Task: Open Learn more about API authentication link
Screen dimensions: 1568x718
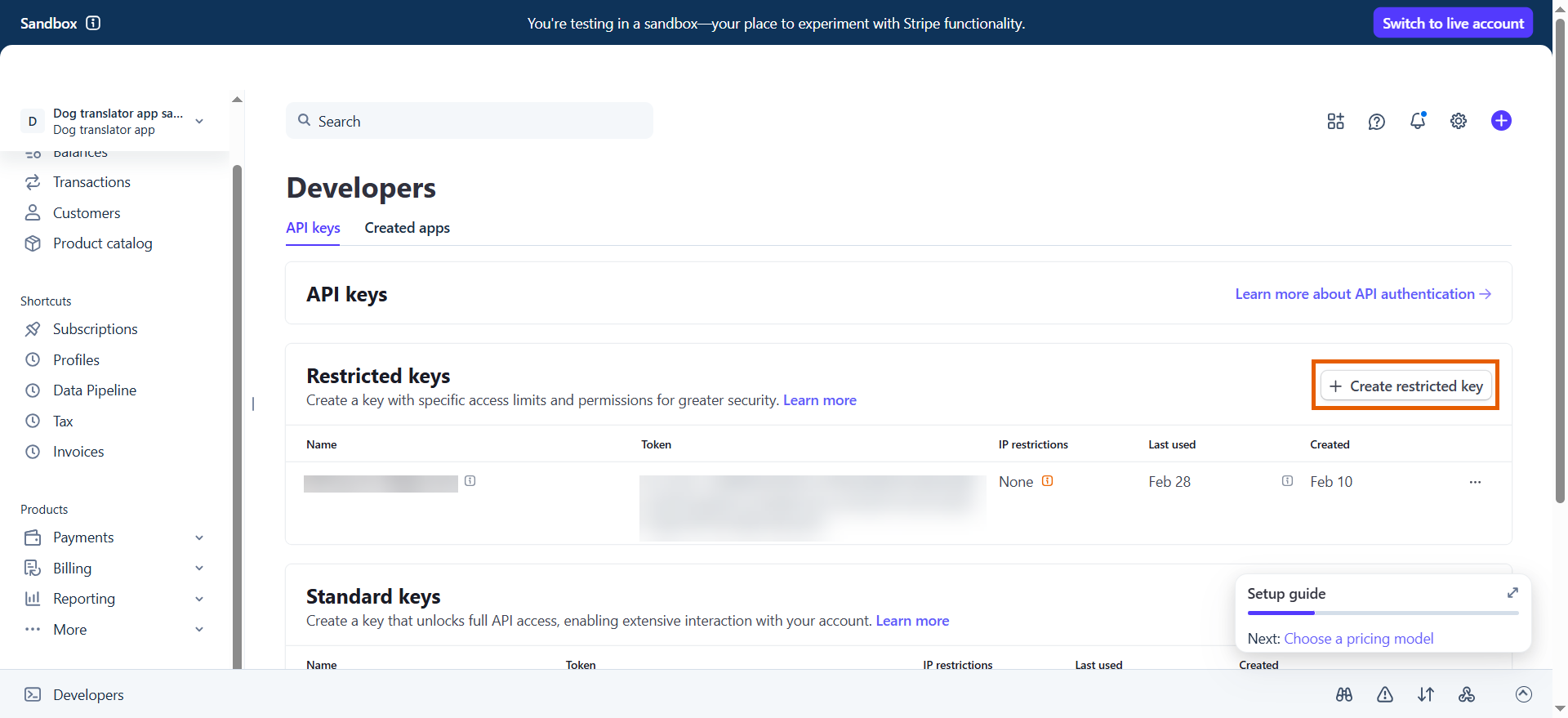Action: click(1363, 294)
